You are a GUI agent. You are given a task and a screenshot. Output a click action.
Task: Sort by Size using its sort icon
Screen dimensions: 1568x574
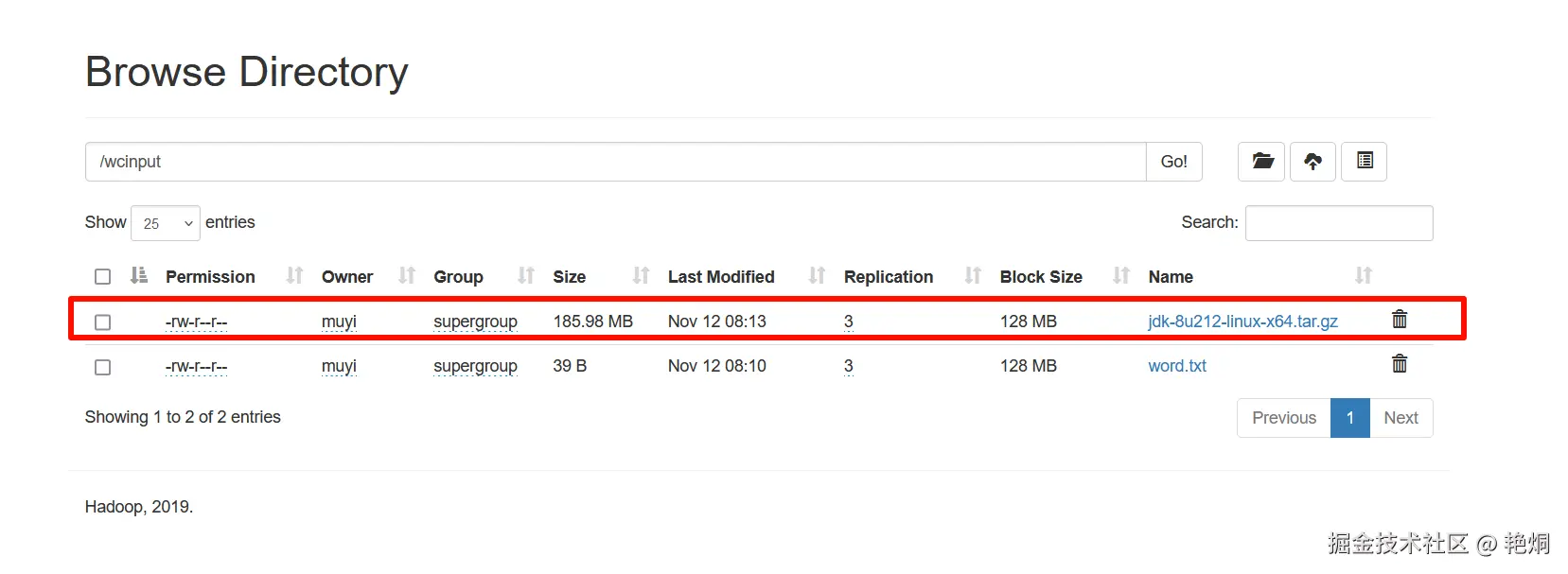pyautogui.click(x=641, y=276)
